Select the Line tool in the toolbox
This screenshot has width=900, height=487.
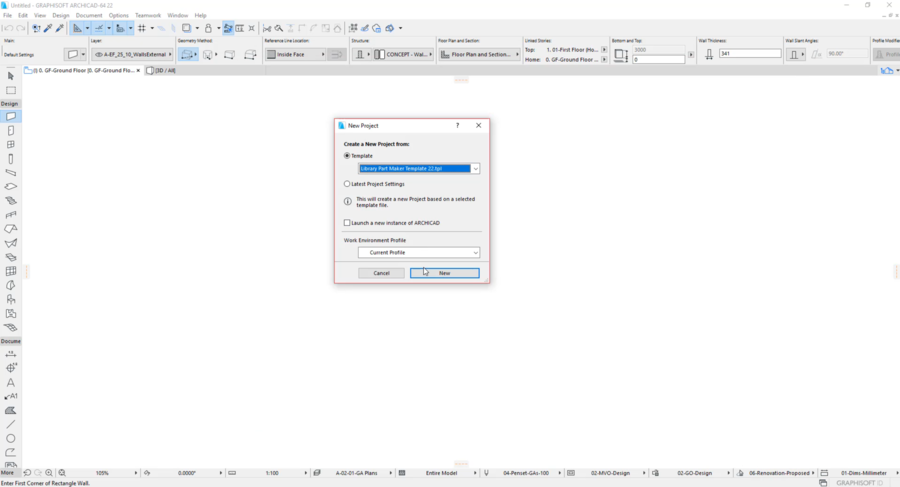tap(10, 424)
